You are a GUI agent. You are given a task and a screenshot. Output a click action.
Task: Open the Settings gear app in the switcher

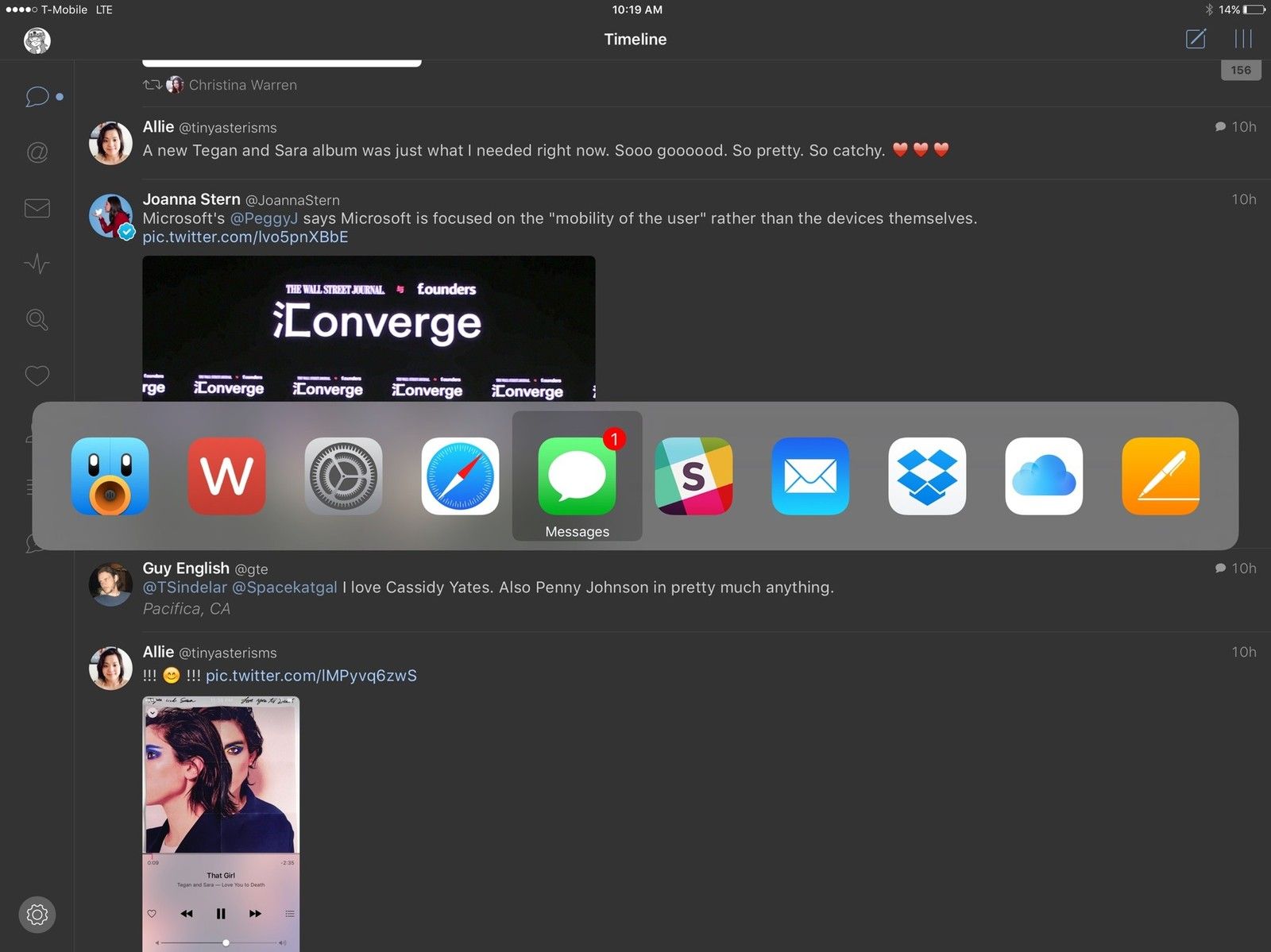(343, 476)
